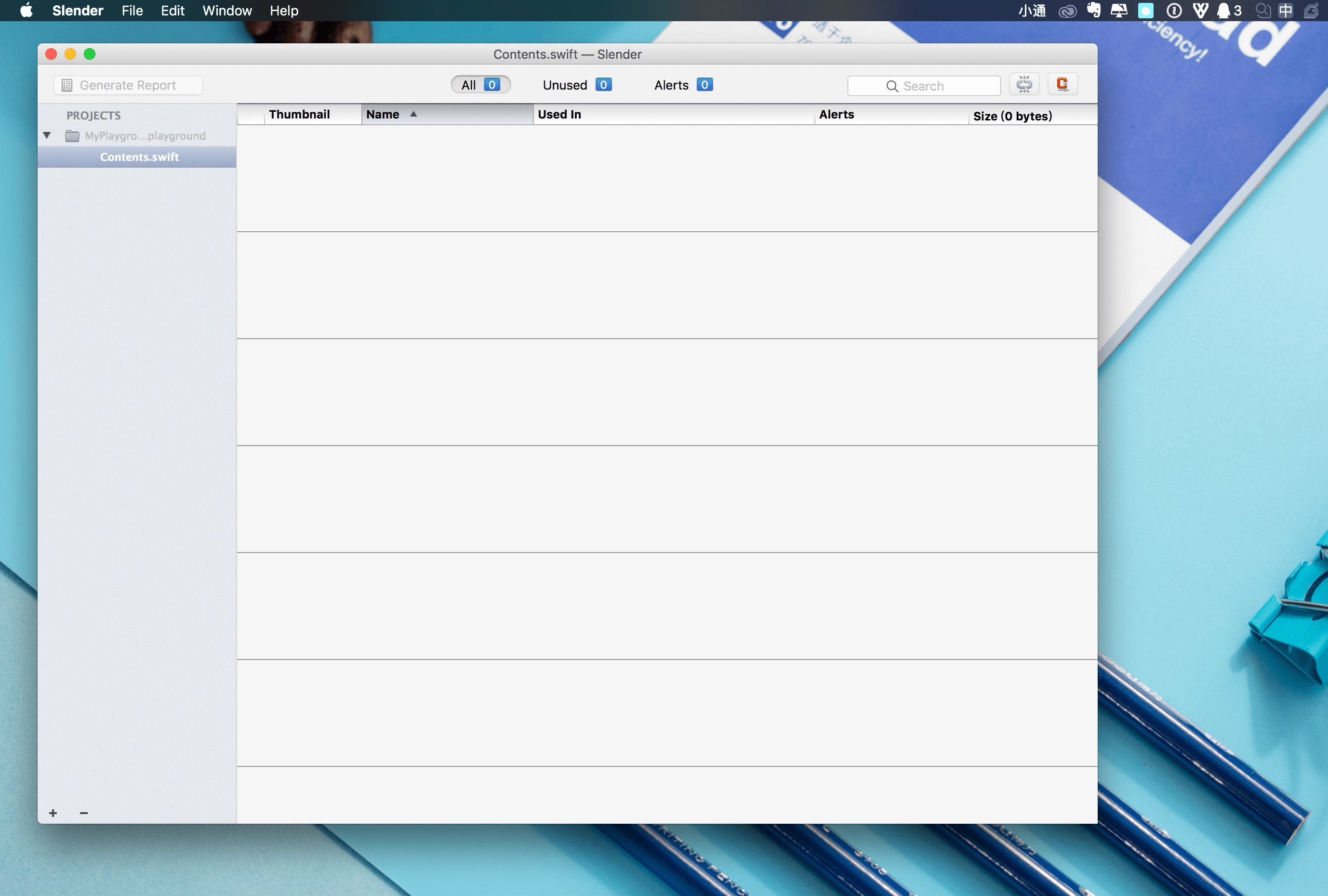This screenshot has width=1328, height=896.
Task: Select the All filter tab
Action: coord(480,85)
